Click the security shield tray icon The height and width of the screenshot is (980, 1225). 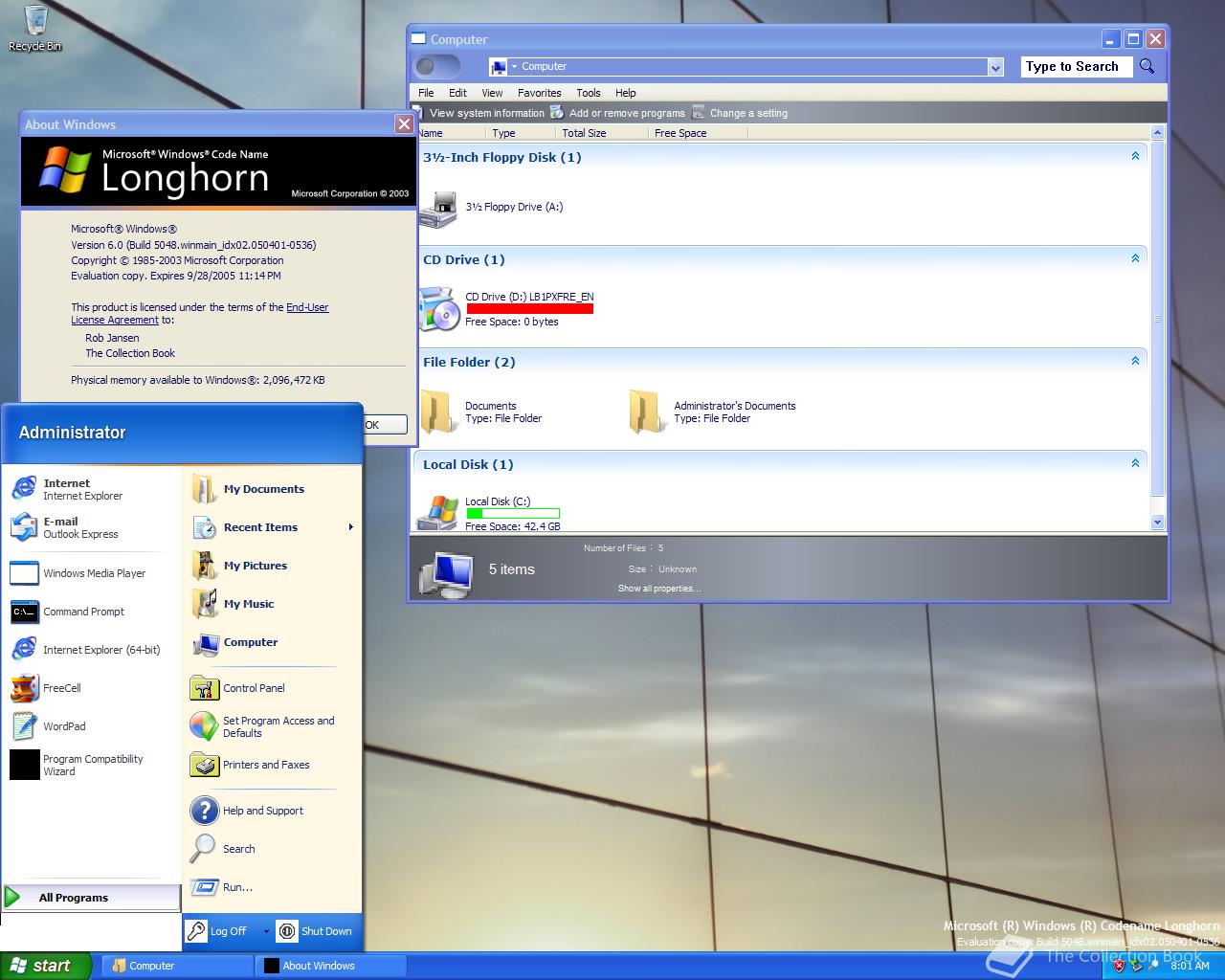tap(1118, 966)
